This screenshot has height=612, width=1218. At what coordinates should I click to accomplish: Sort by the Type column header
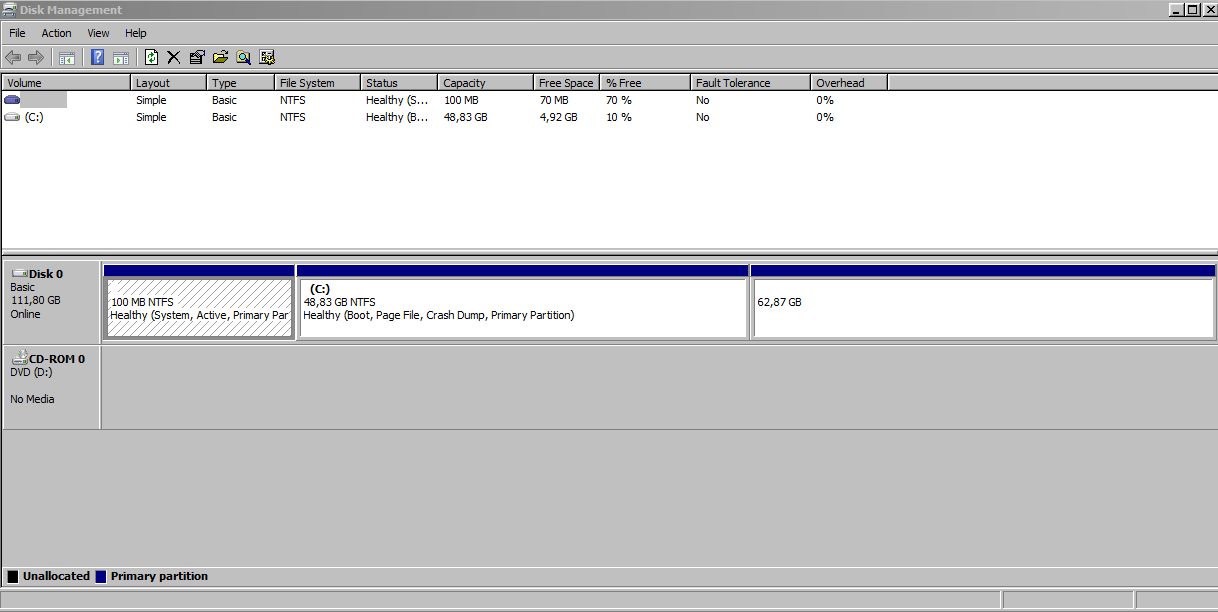(240, 83)
